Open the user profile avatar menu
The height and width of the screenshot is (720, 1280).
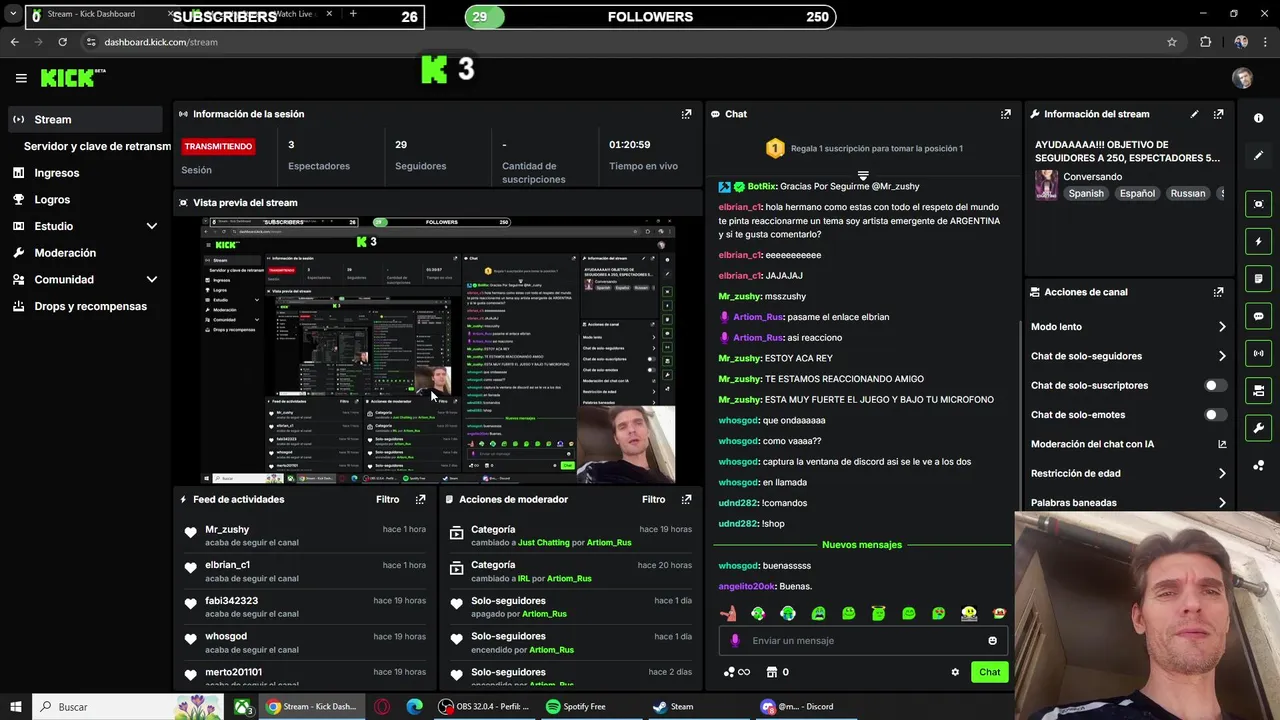click(x=1242, y=78)
